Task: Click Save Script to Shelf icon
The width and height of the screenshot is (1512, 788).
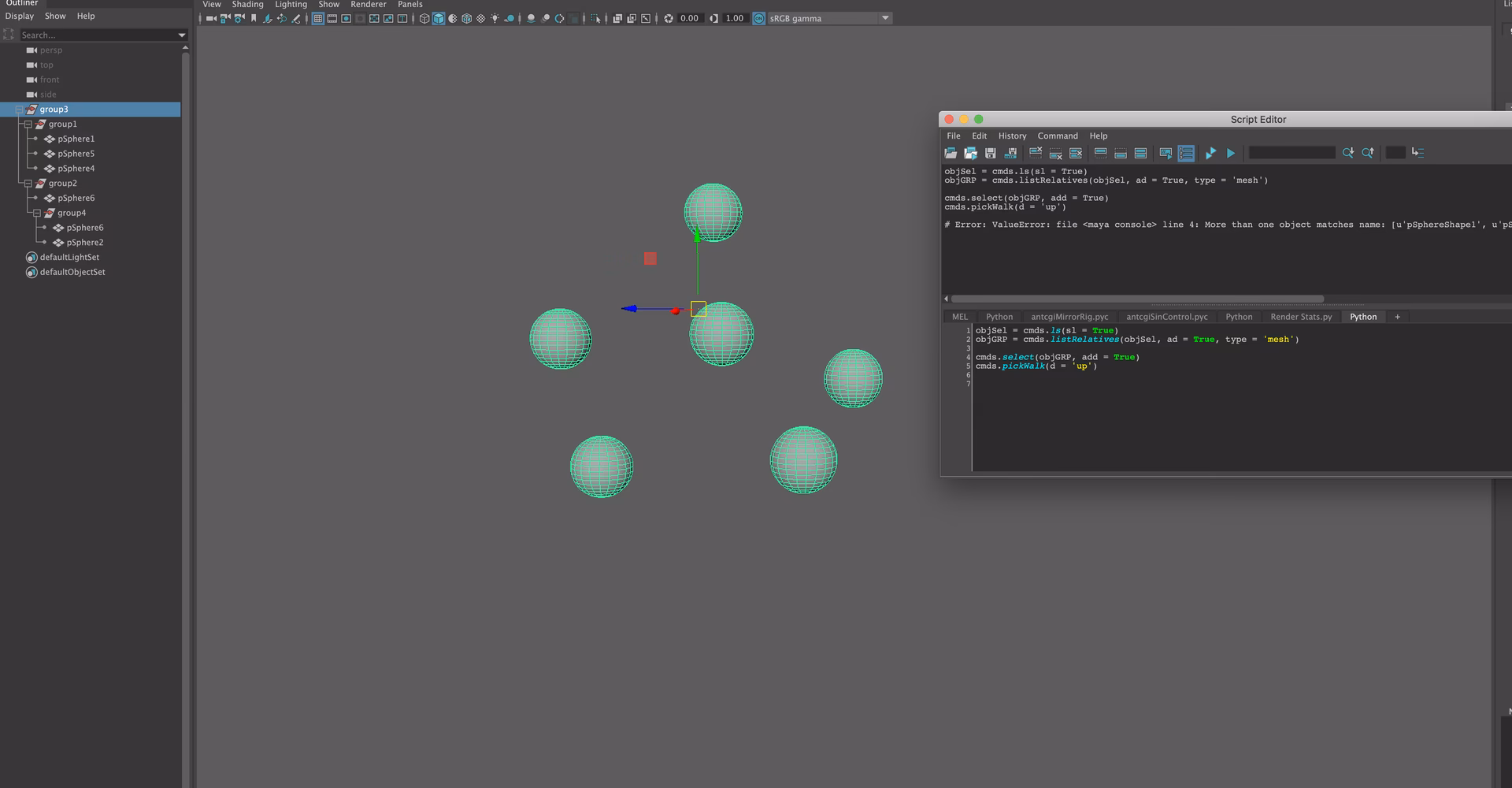Action: point(1010,153)
